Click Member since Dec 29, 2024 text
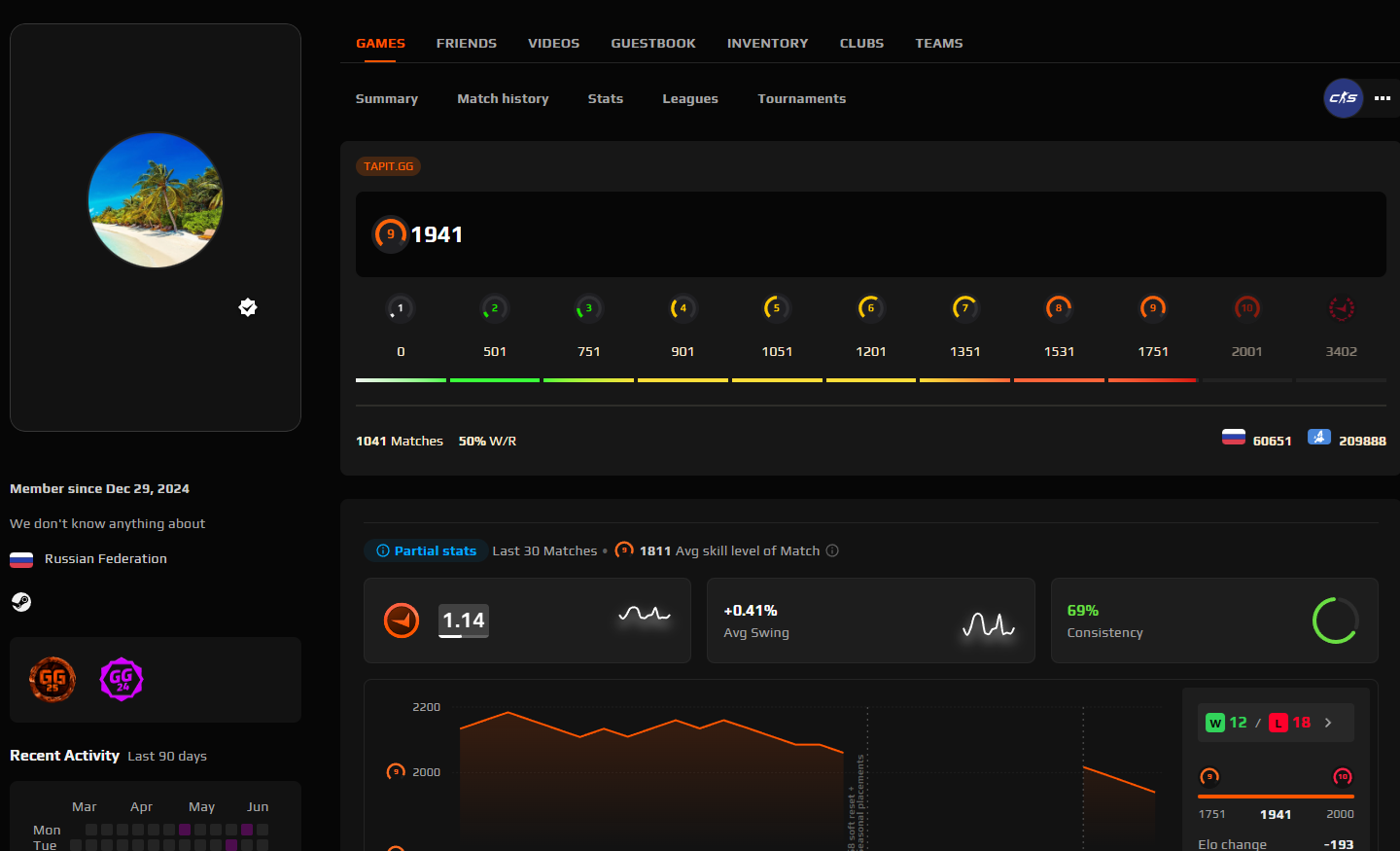 (99, 488)
